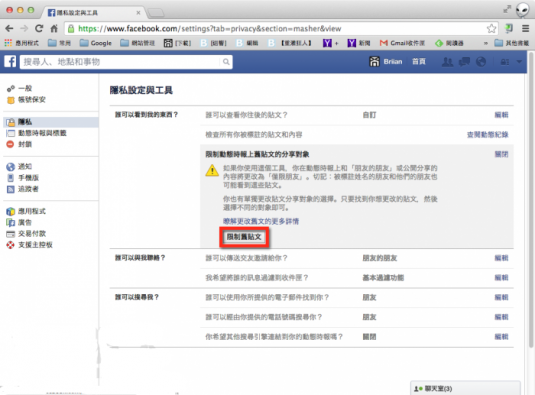Open the Yahoo news bookmark
The image size is (535, 395).
click(359, 43)
